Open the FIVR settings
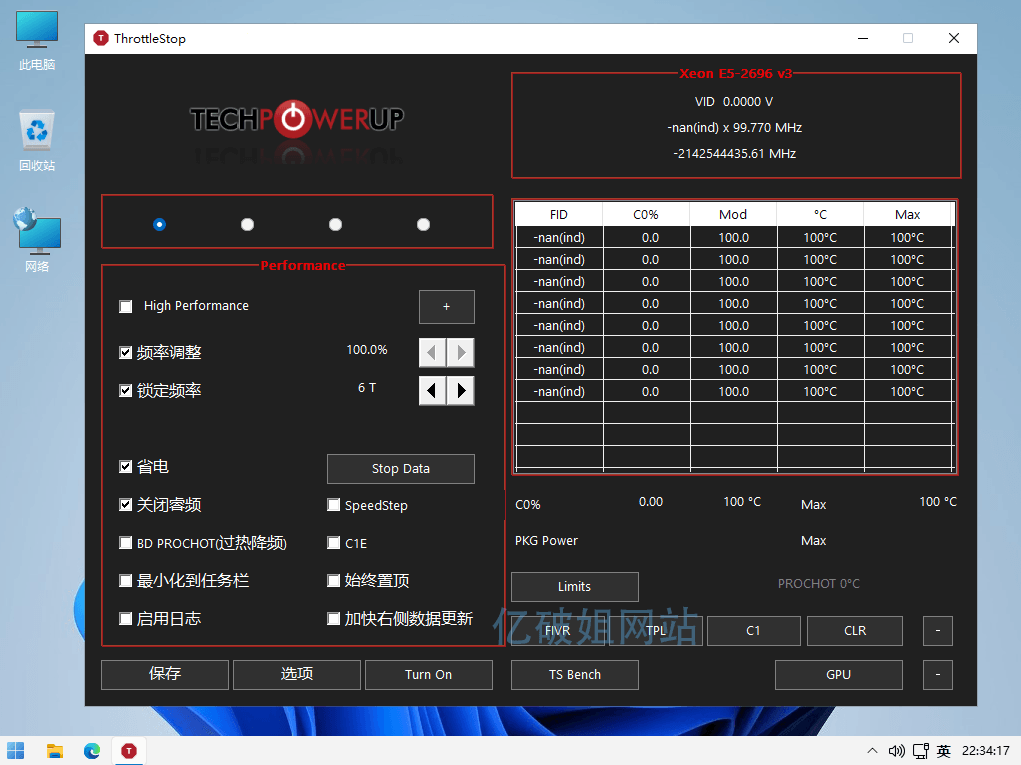Screen dimensions: 1021x765 point(556,630)
